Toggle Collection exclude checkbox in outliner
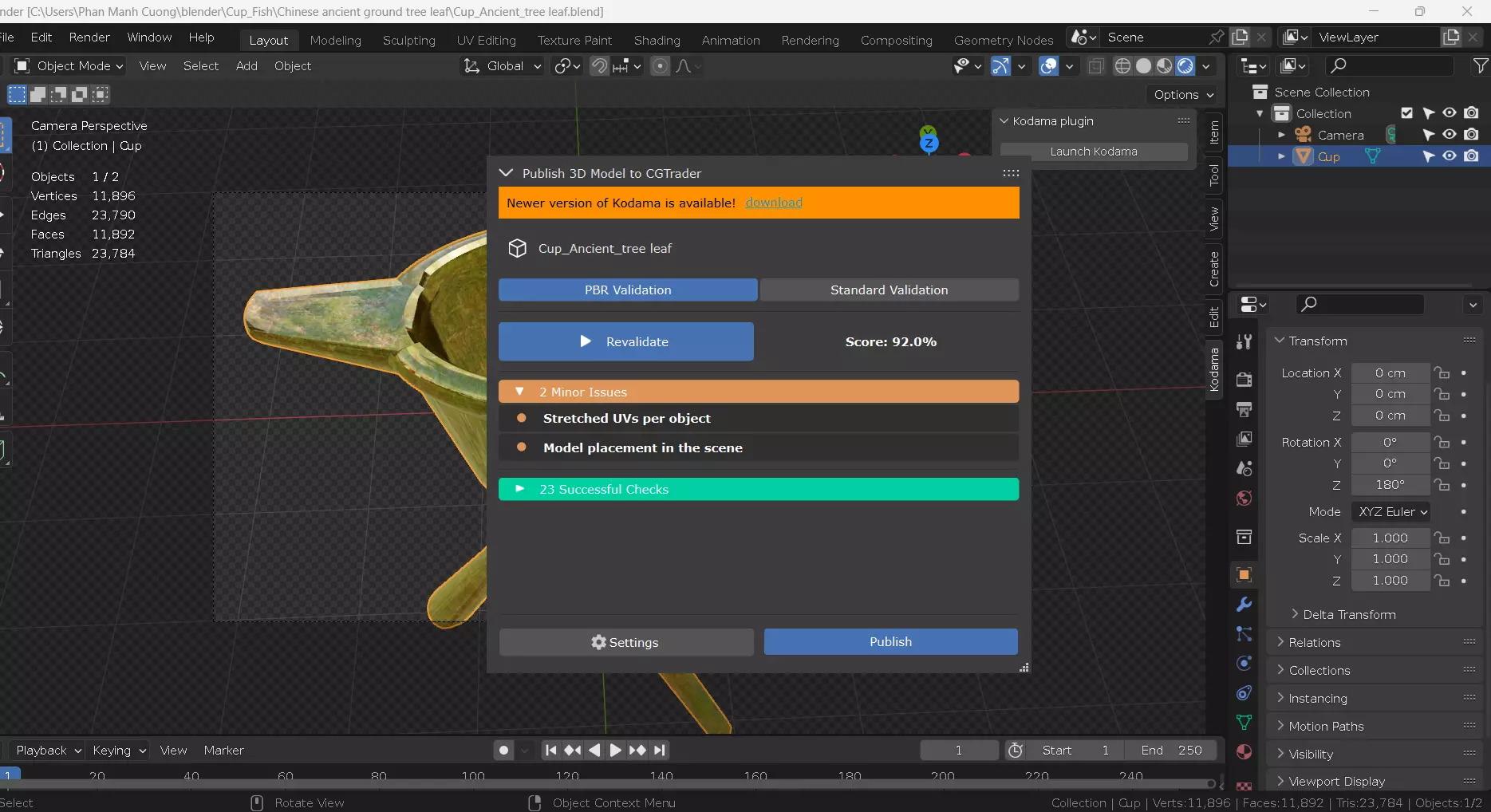The width and height of the screenshot is (1491, 812). [x=1407, y=113]
